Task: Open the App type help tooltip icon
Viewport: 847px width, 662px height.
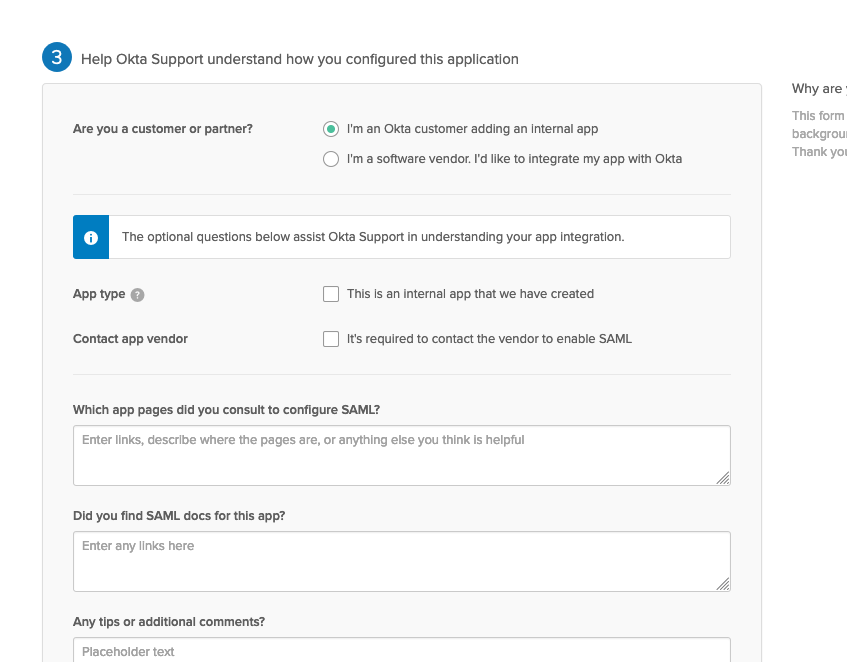Action: pos(137,294)
